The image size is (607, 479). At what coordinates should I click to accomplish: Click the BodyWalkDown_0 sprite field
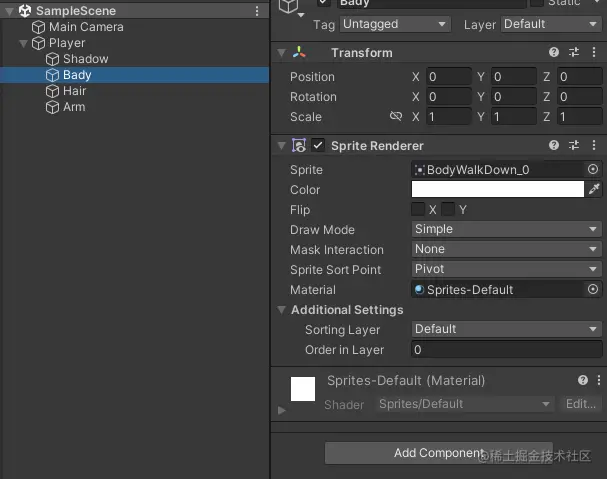click(x=506, y=170)
